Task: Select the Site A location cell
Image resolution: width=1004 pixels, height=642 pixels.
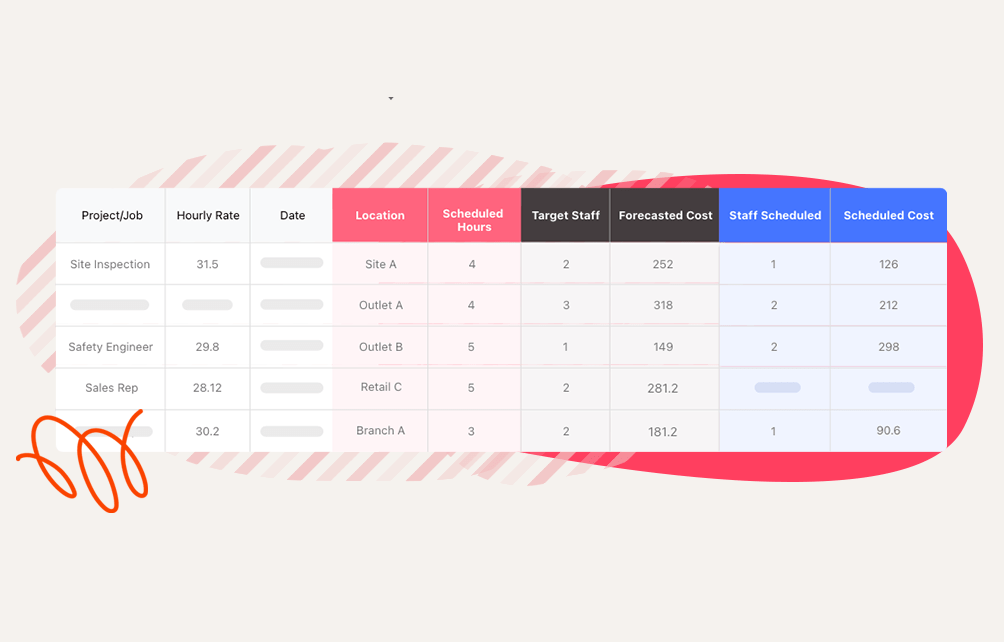Action: tap(380, 265)
